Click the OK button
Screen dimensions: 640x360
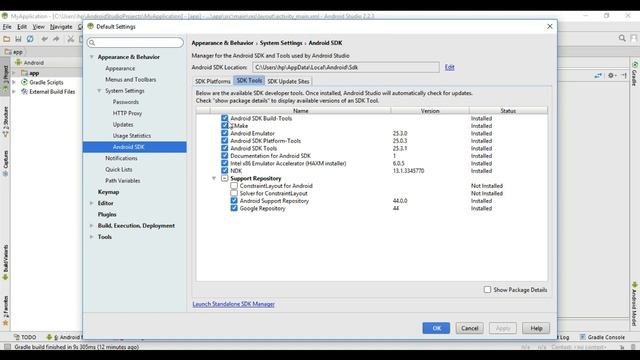coord(436,328)
